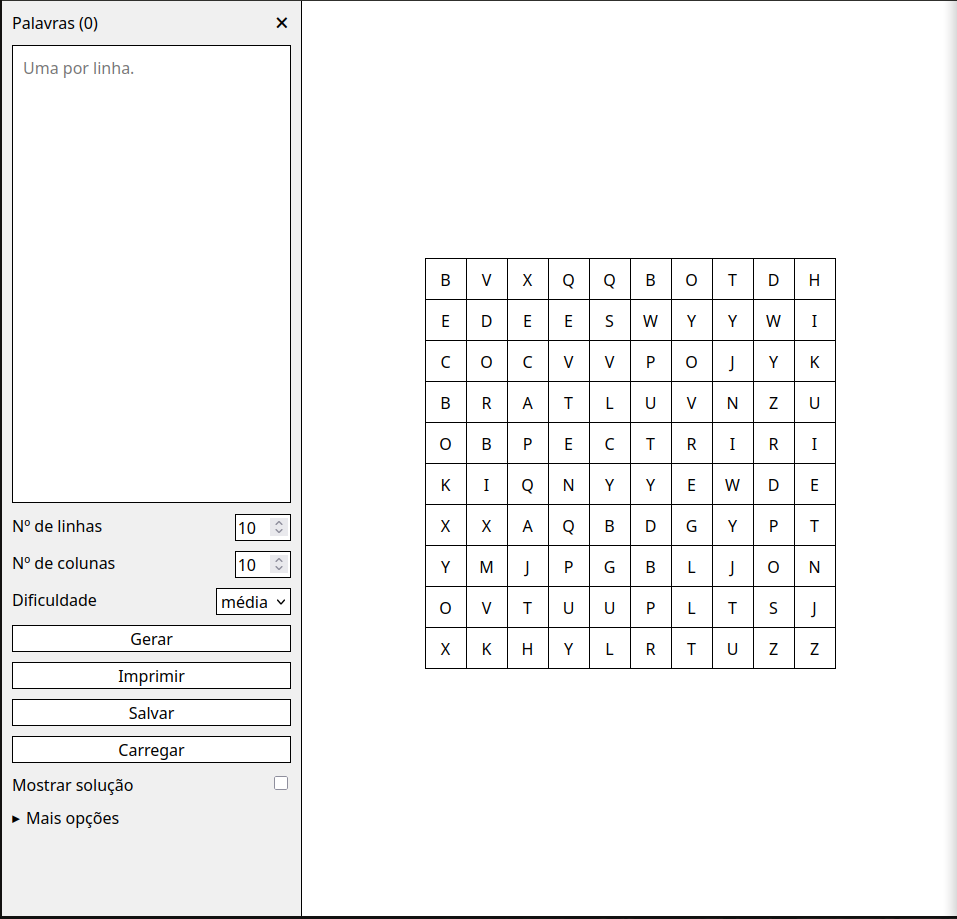Click the Nº de colunas number field
957x919 pixels.
pos(252,565)
